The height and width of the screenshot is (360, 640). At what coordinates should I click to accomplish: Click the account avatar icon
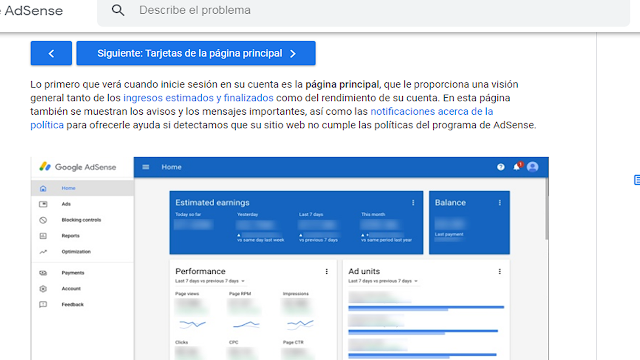tap(533, 167)
